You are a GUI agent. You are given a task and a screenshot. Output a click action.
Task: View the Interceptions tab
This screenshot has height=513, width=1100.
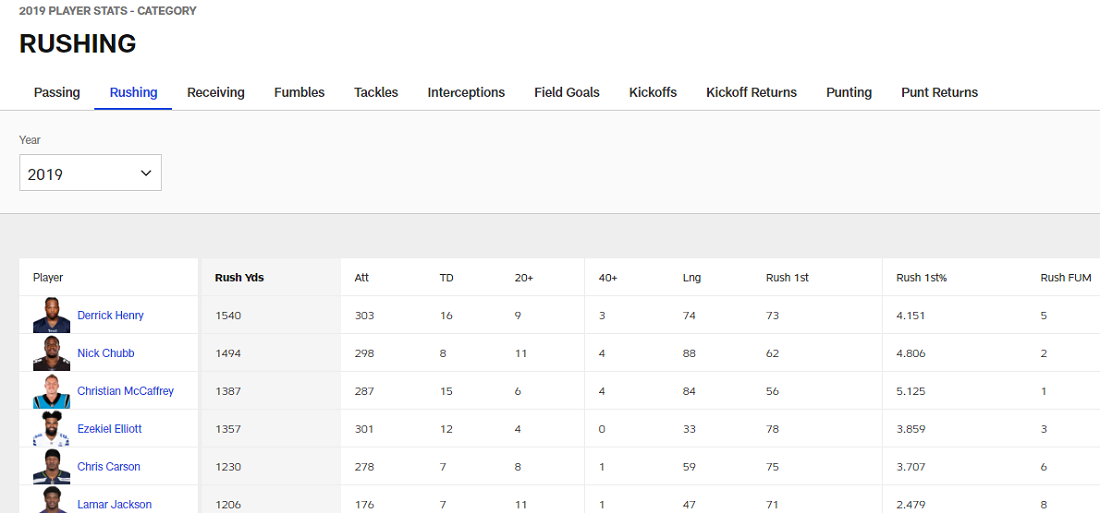[466, 92]
